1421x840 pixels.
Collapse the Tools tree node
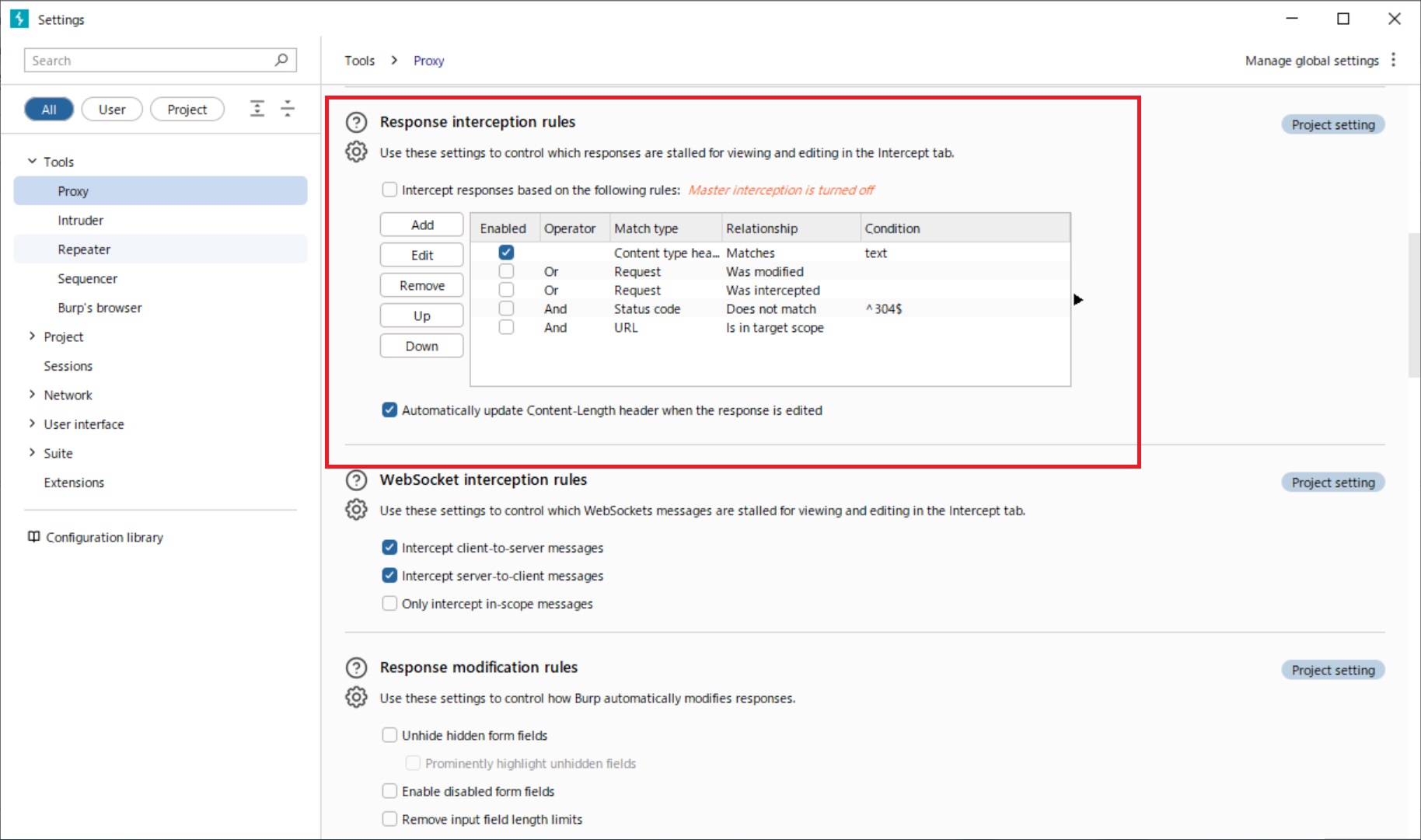click(x=32, y=162)
